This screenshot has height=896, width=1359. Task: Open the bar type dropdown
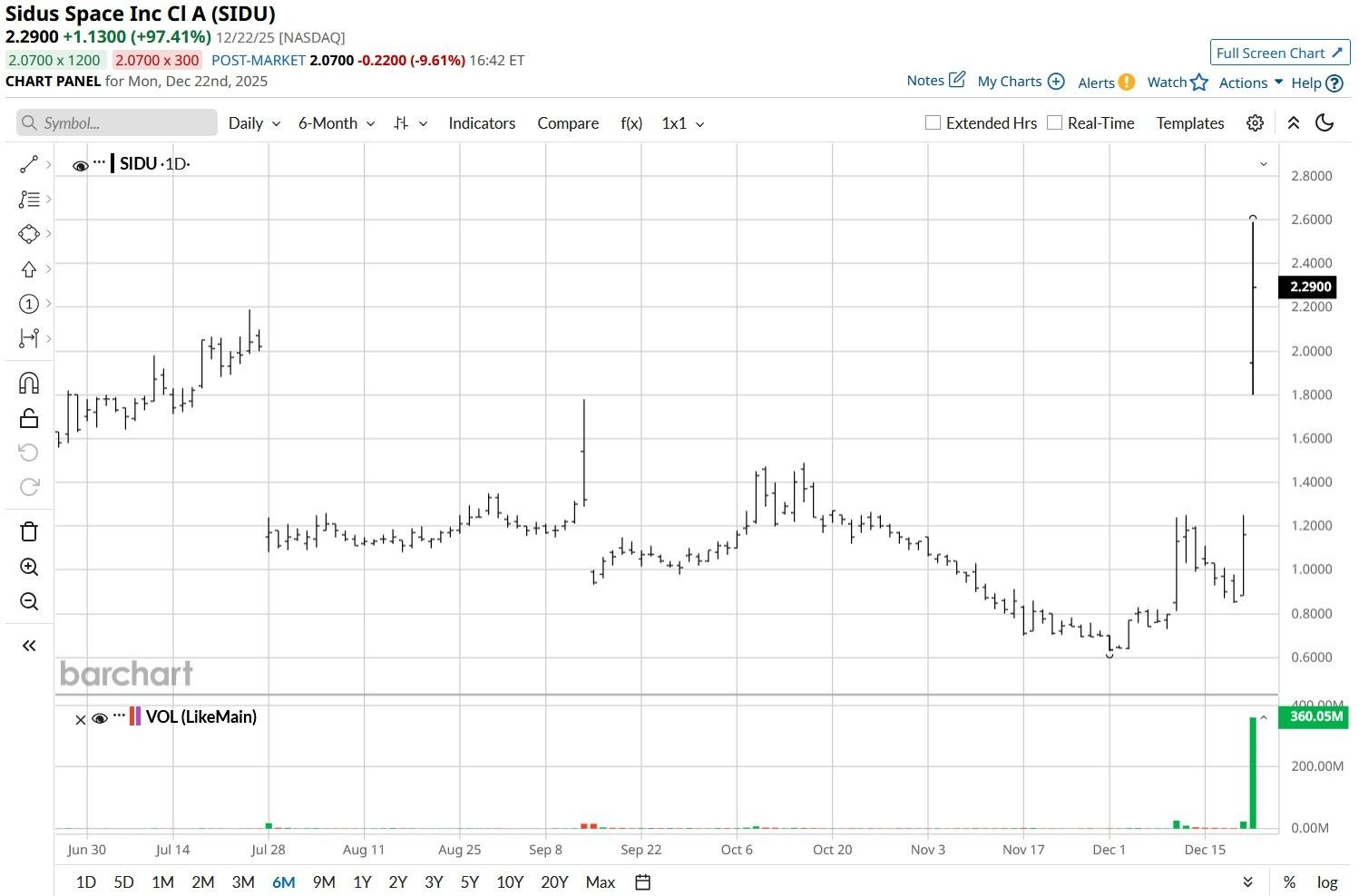410,123
